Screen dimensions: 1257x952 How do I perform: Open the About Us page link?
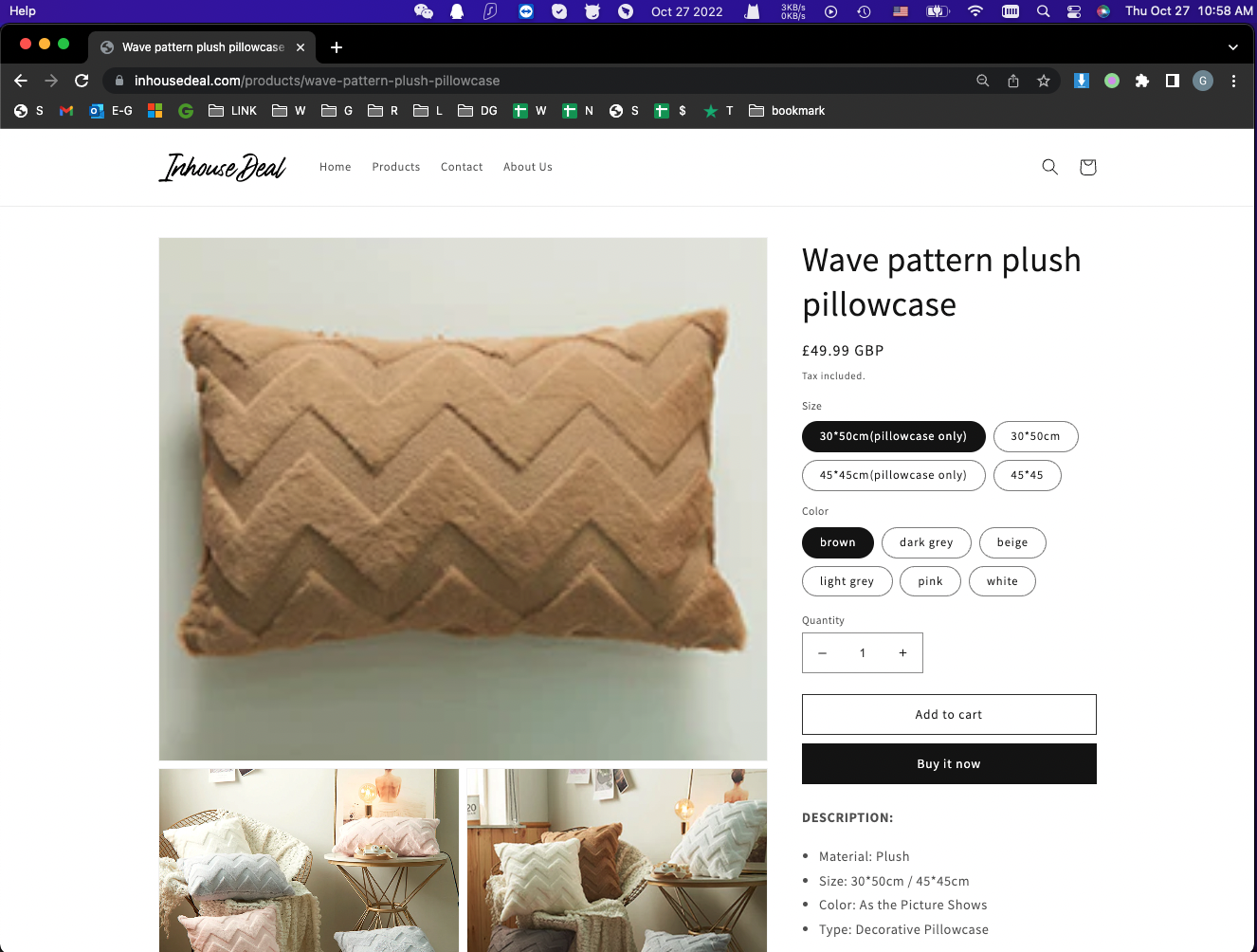pos(528,167)
